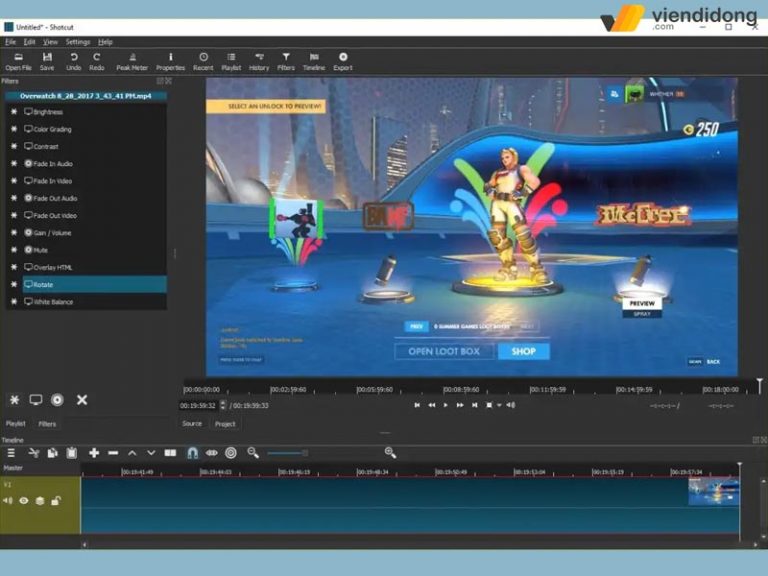Click the timeline Cut scissors icon
768x576 pixels.
pos(34,453)
